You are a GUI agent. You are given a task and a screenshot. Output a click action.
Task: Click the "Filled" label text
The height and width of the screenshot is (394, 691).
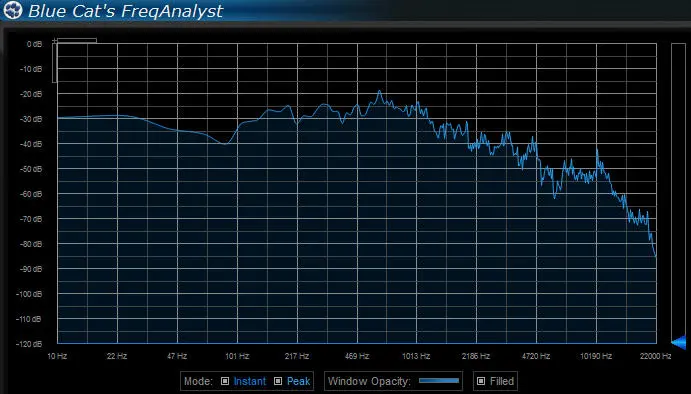502,381
